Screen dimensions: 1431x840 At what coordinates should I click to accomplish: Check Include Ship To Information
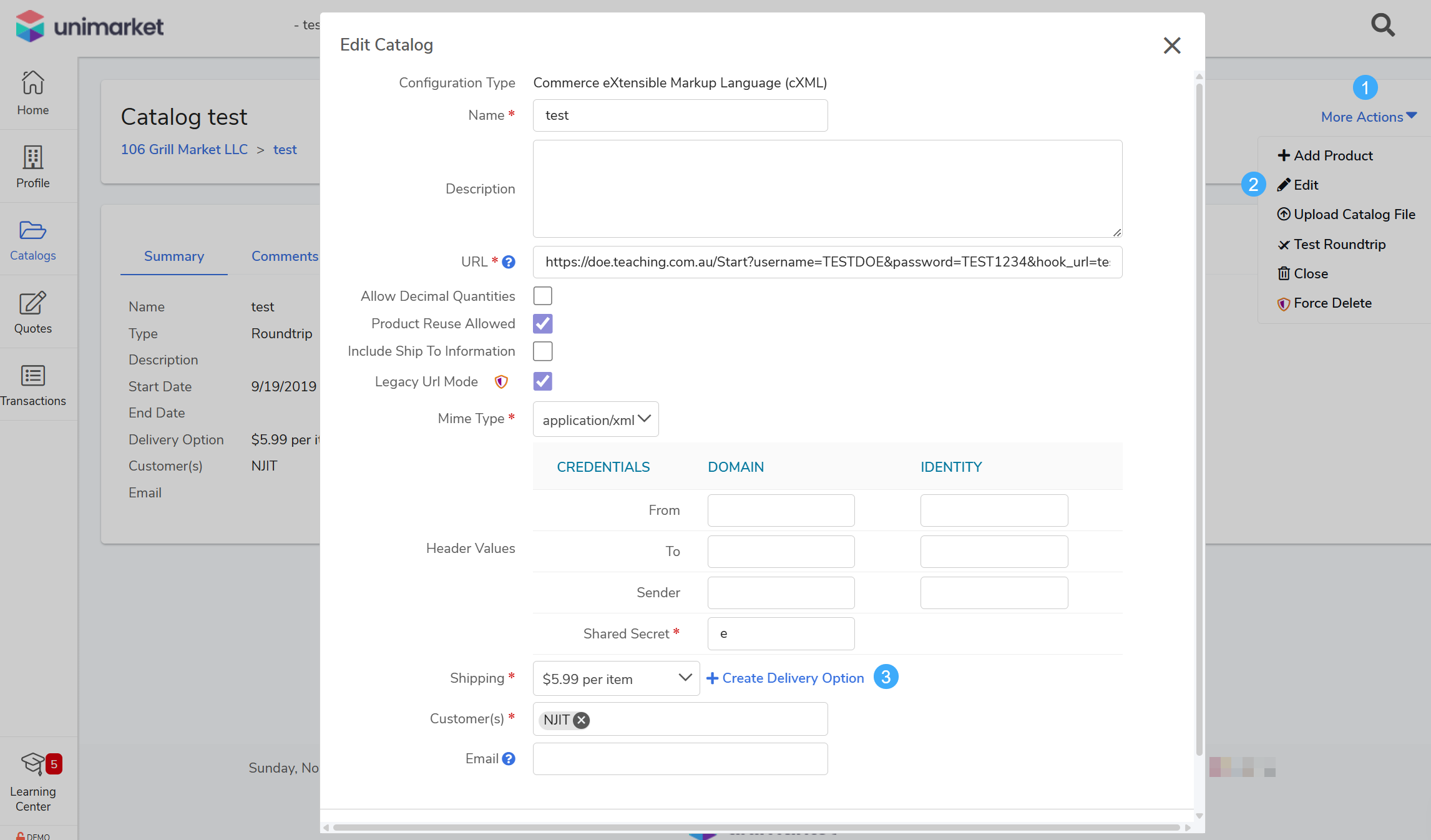[542, 351]
